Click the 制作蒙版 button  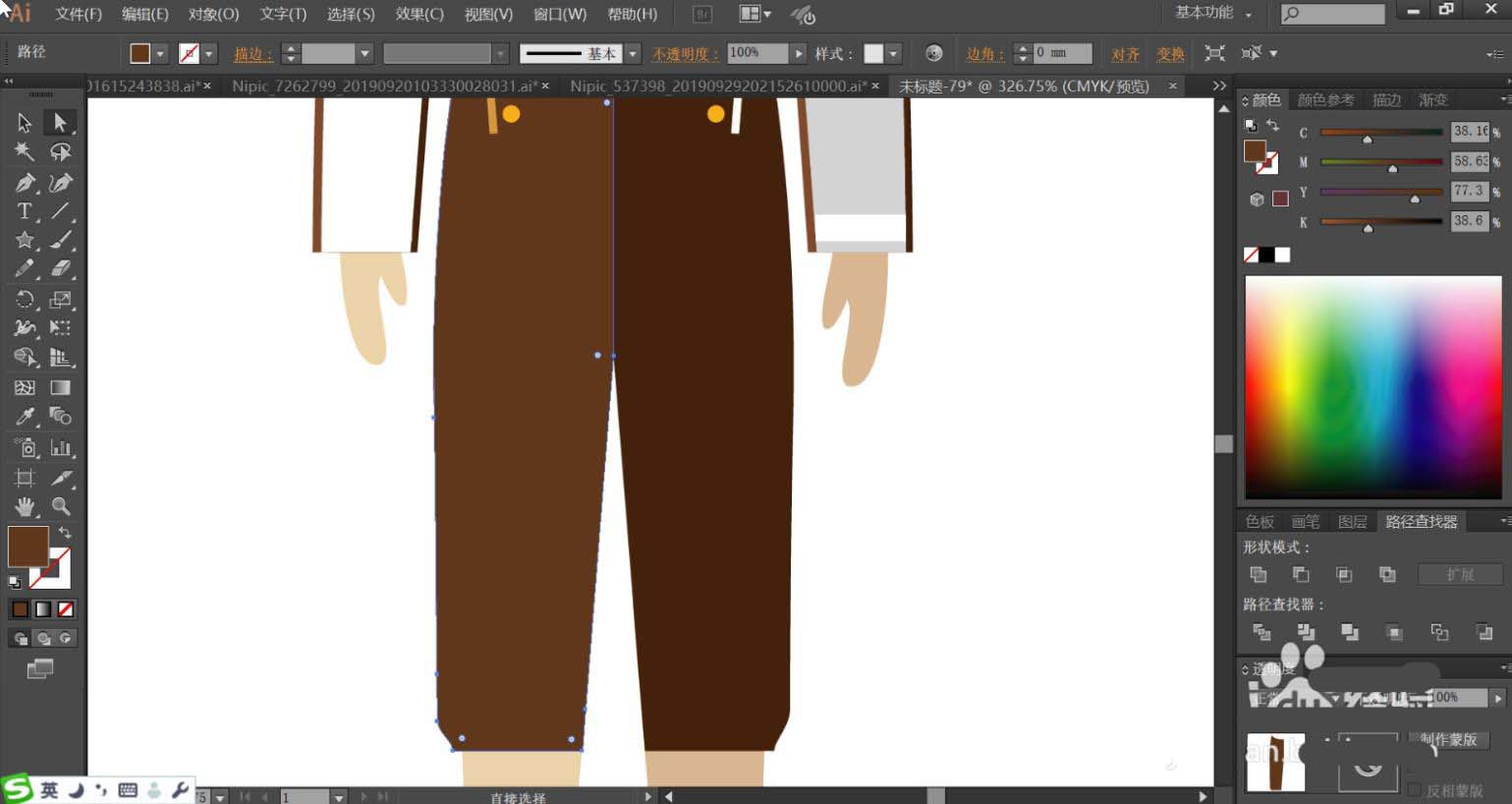click(x=1448, y=739)
